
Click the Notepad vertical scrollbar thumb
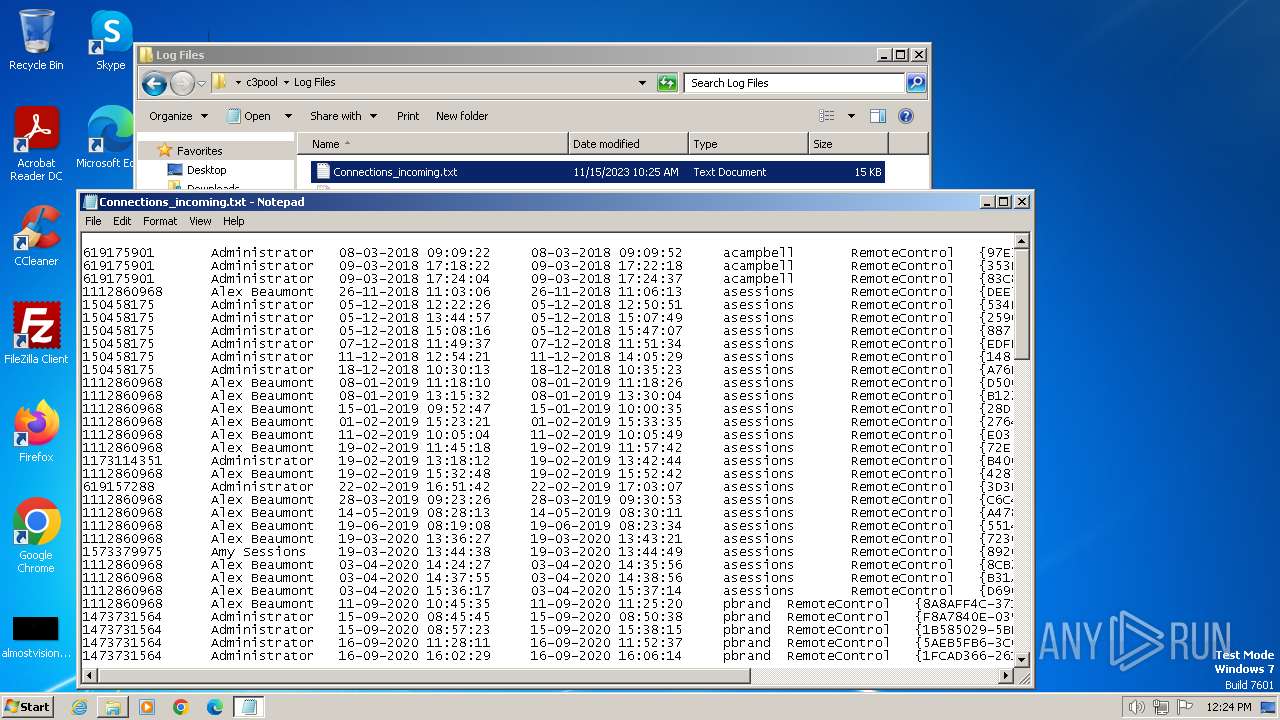tap(1021, 304)
